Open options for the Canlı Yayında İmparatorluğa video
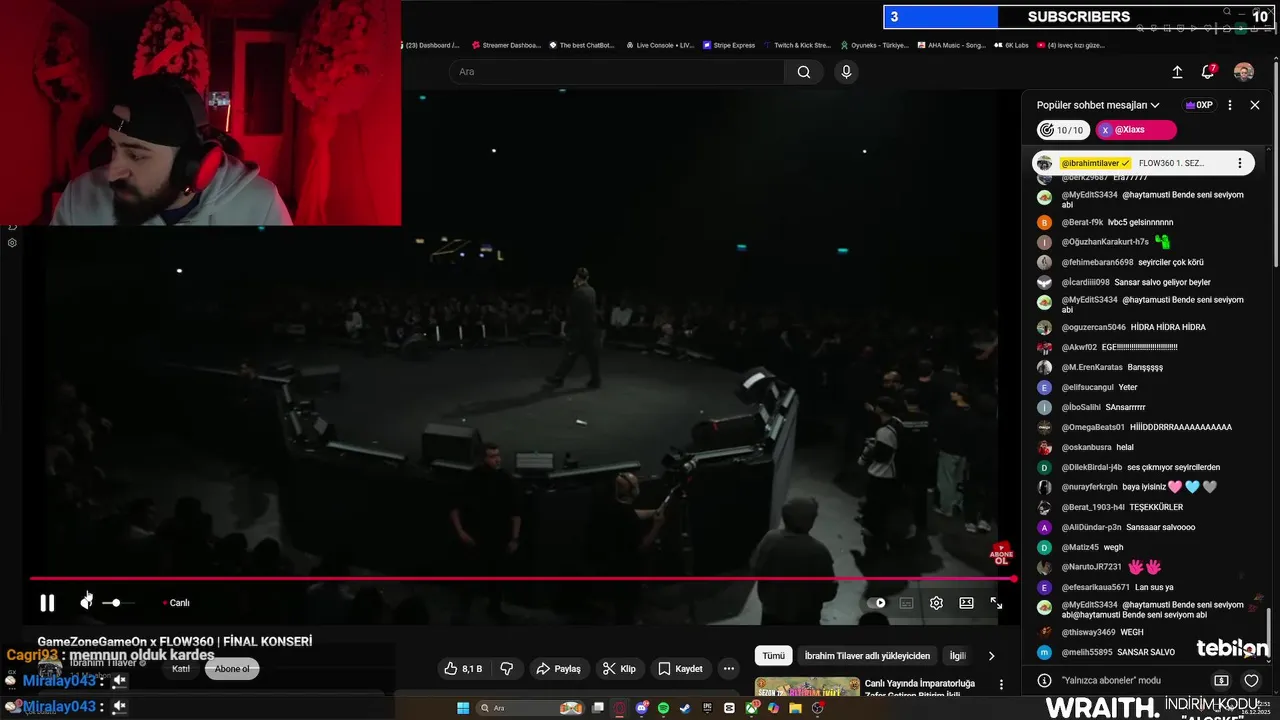Screen dimensions: 1280x720 [1001, 685]
